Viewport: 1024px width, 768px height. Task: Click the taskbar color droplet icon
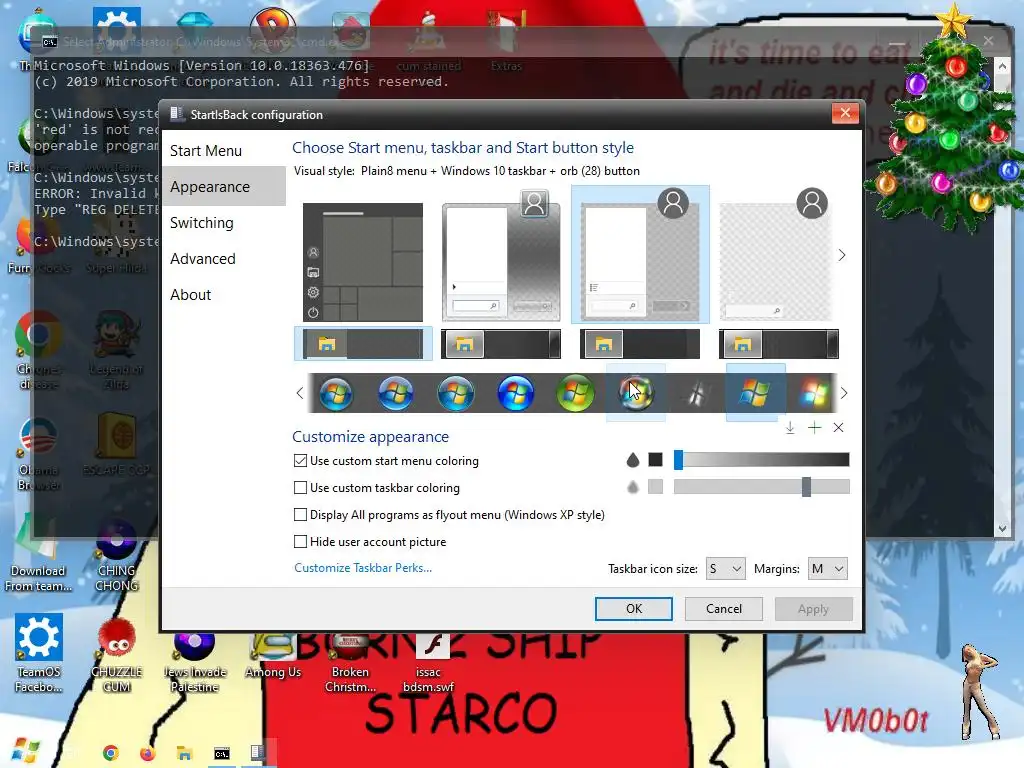pyautogui.click(x=632, y=487)
